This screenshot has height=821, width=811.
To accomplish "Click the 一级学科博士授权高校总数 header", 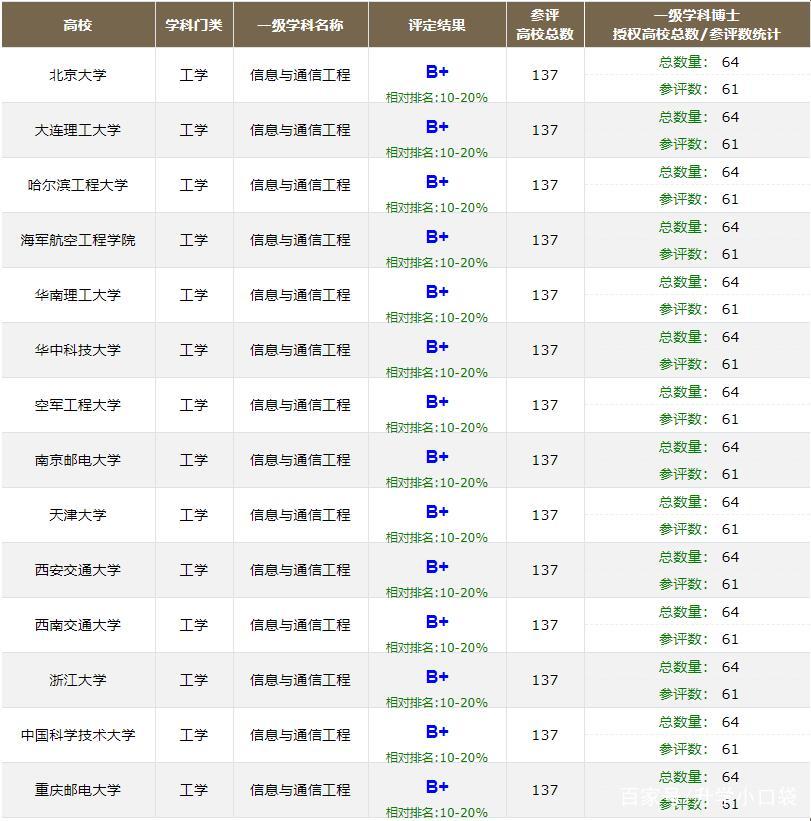I will pos(697,25).
